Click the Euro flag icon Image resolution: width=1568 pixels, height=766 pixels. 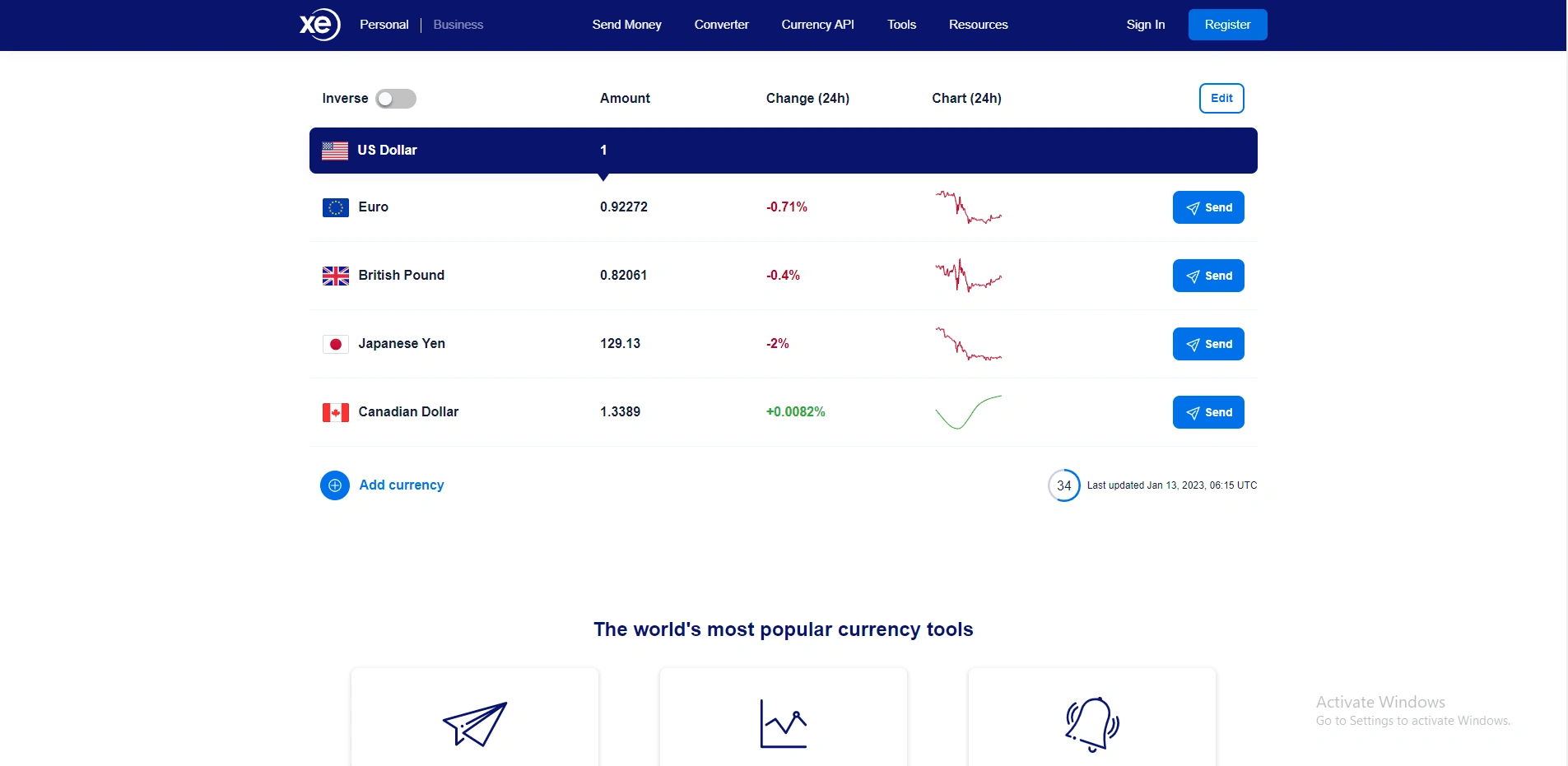(336, 207)
